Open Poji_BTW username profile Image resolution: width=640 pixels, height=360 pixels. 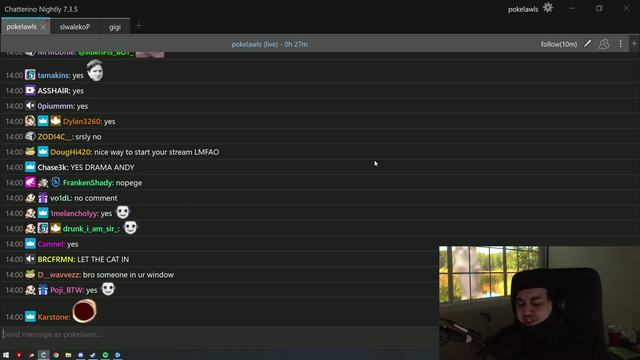(67, 290)
